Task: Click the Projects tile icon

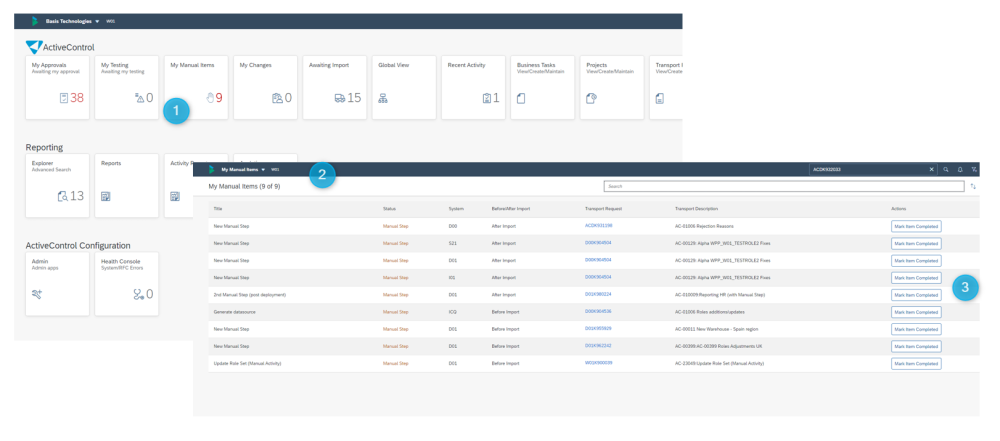Action: click(x=591, y=98)
